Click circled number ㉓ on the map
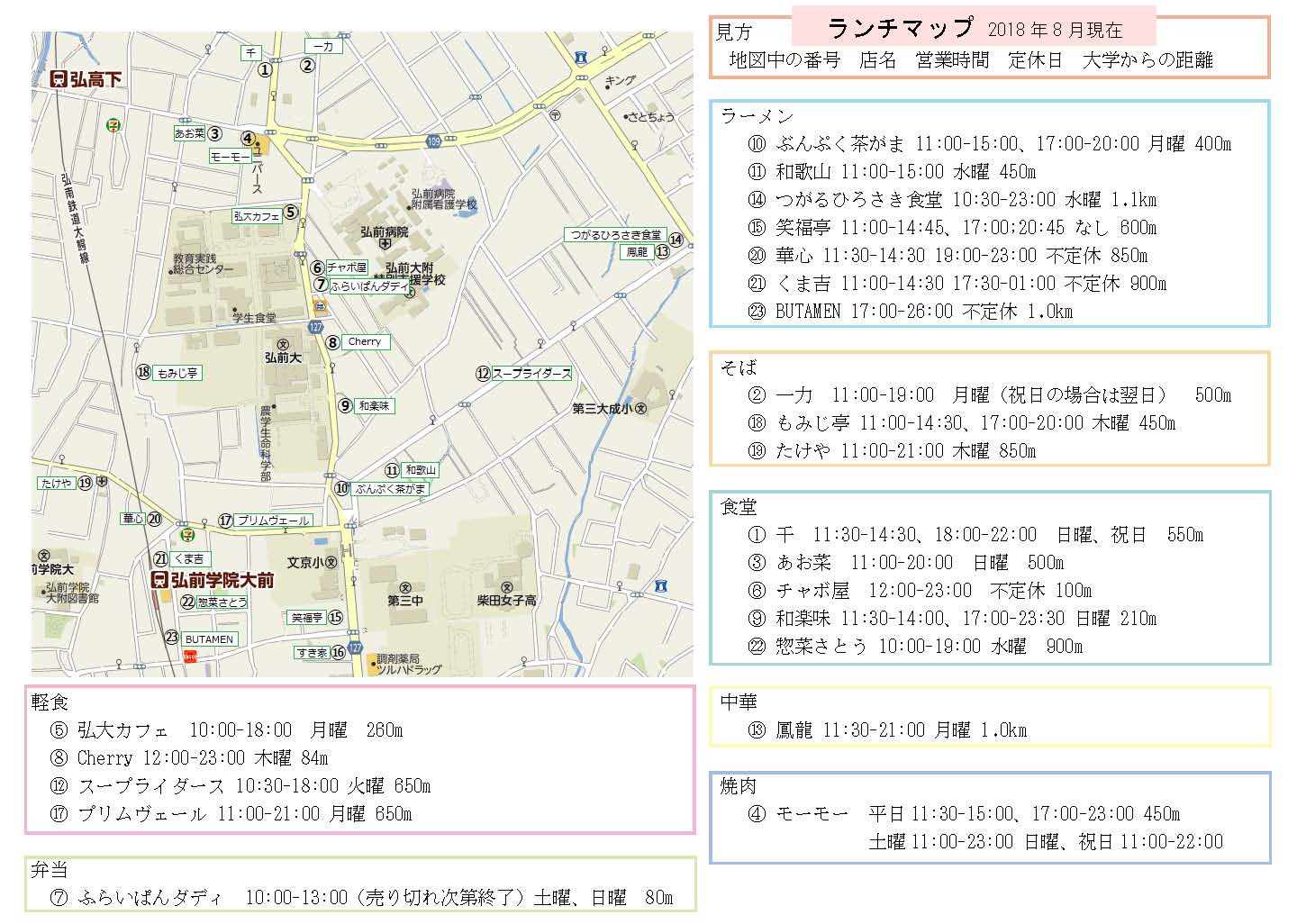Screen dimensions: 1306x924 coord(172,638)
